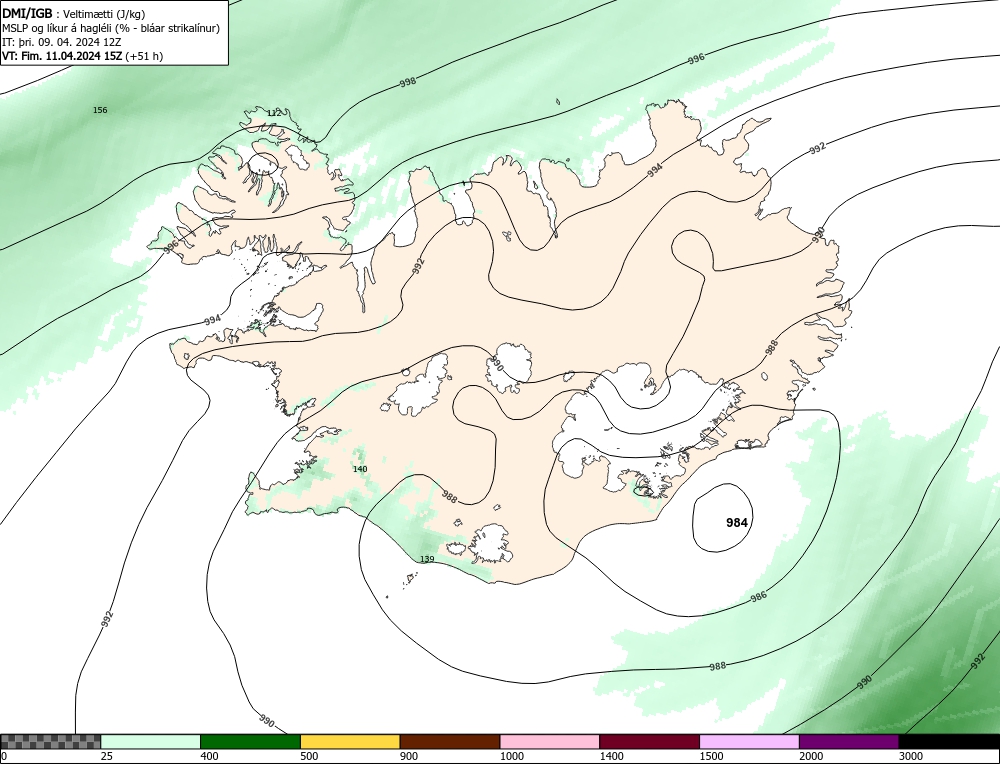Screen dimensions: 1000x764
Task: Pick the dark maroon 1400–1500 legend swatch
Action: click(649, 742)
